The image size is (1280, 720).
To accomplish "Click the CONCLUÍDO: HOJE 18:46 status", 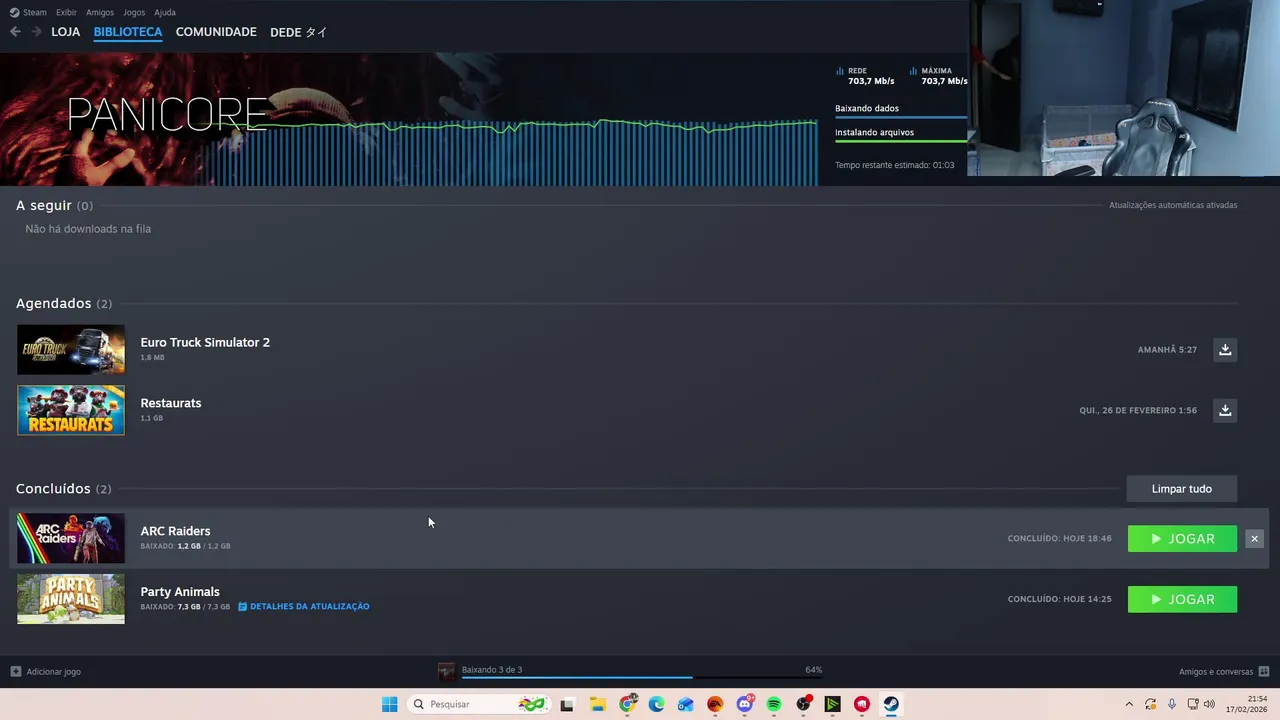I will coord(1059,539).
